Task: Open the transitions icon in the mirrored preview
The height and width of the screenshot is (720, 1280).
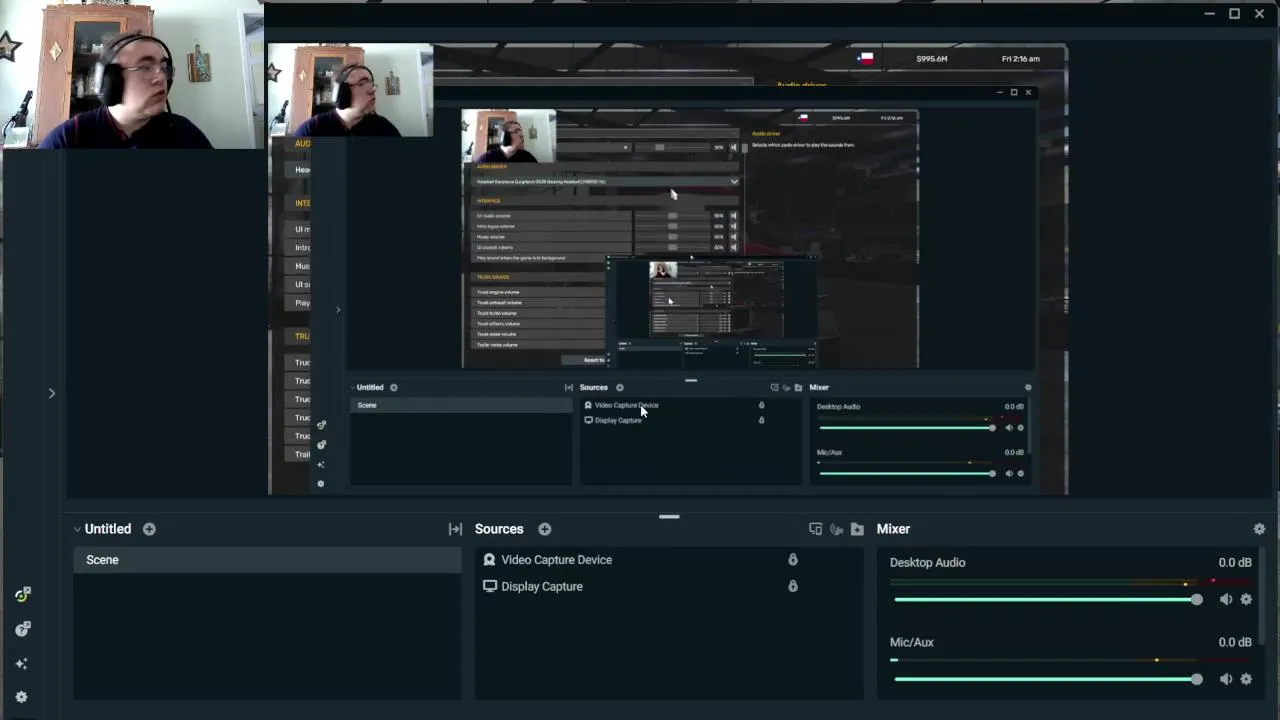Action: 568,387
